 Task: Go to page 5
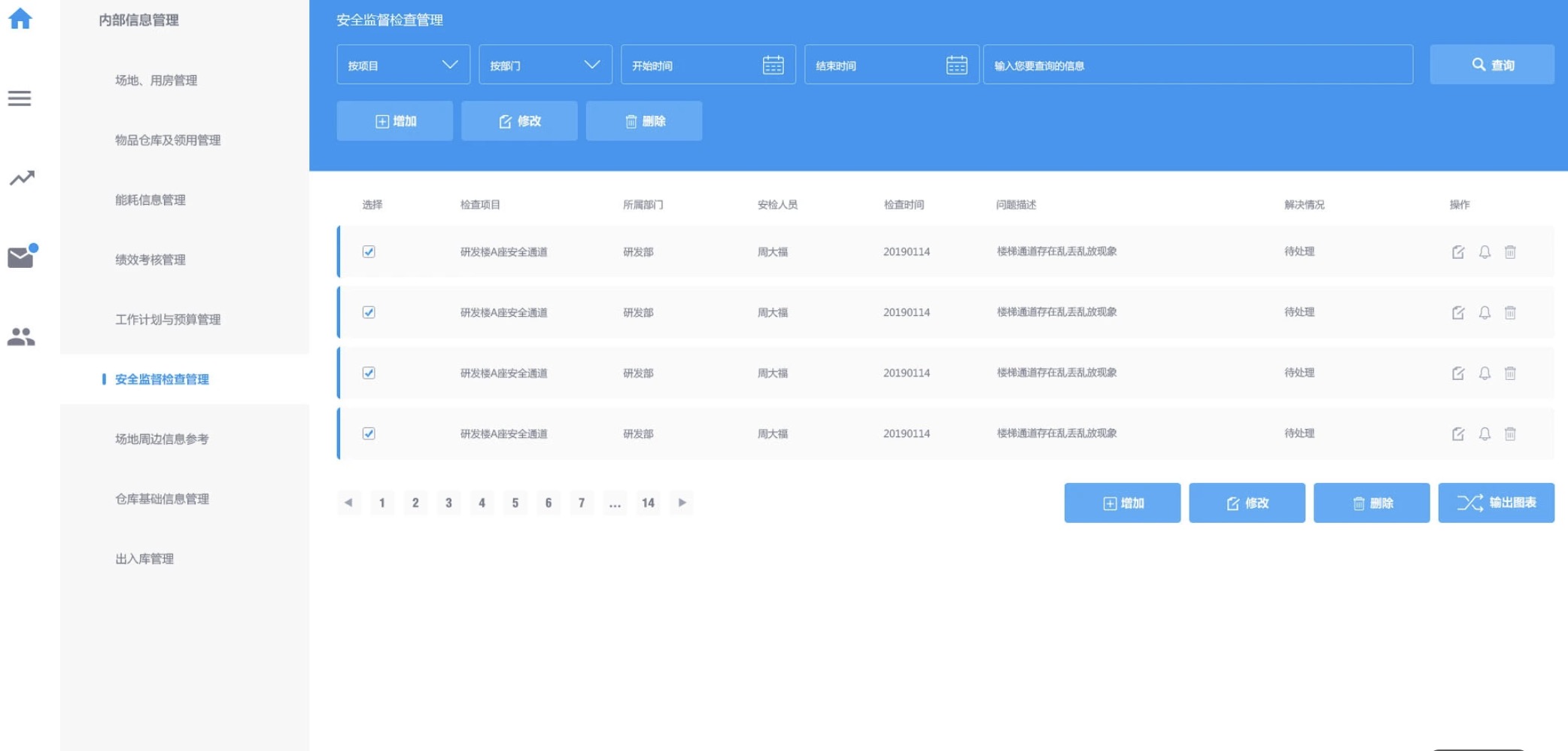click(515, 503)
